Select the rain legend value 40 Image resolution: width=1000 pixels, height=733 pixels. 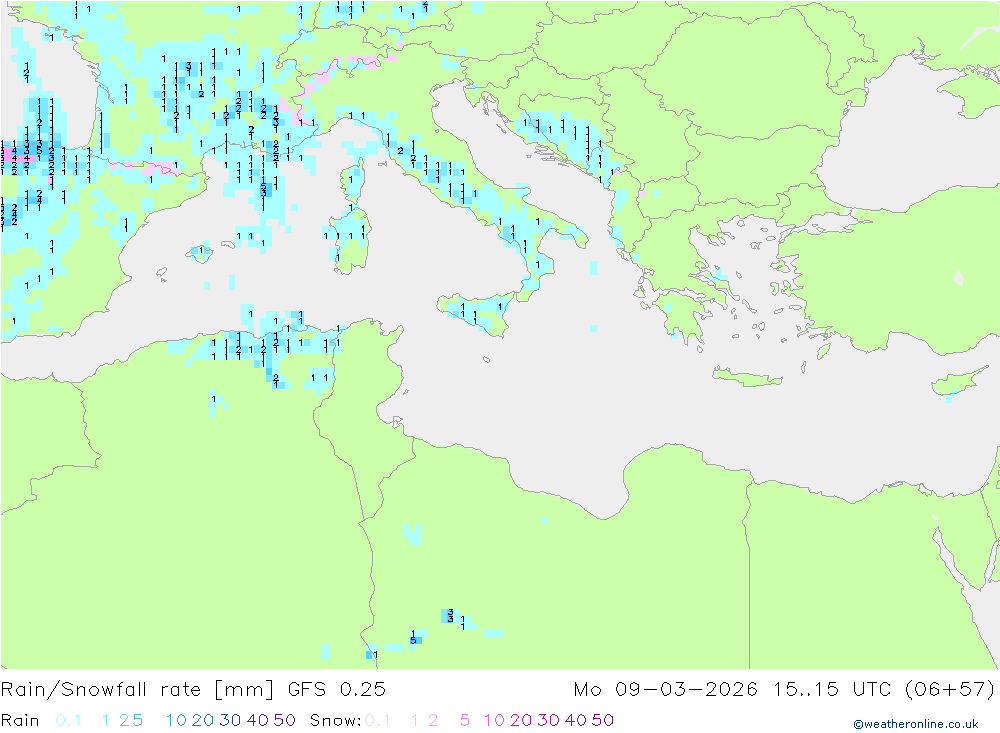(x=258, y=720)
